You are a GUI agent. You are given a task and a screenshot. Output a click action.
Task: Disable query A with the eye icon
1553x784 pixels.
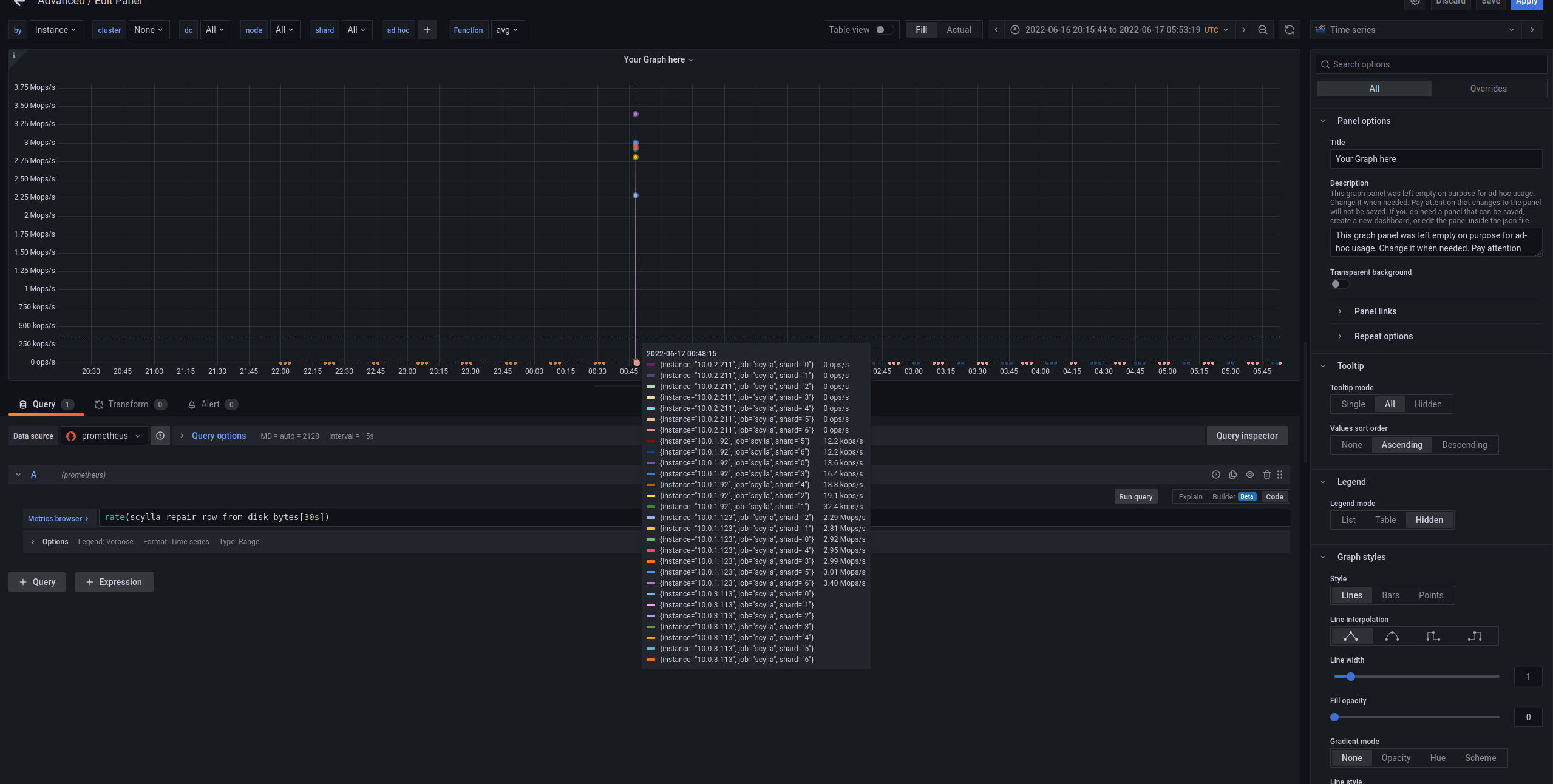[1249, 475]
